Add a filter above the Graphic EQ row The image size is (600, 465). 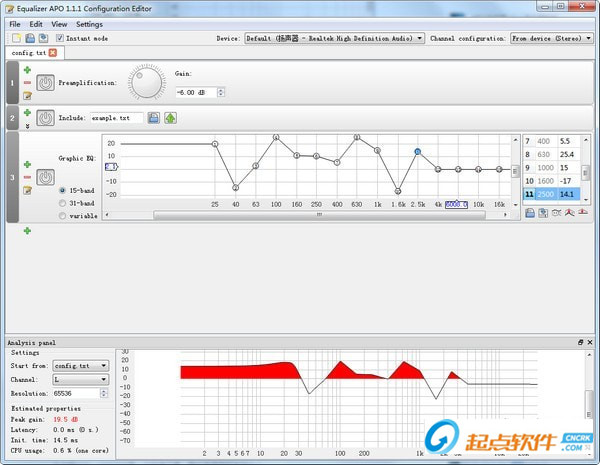click(27, 165)
